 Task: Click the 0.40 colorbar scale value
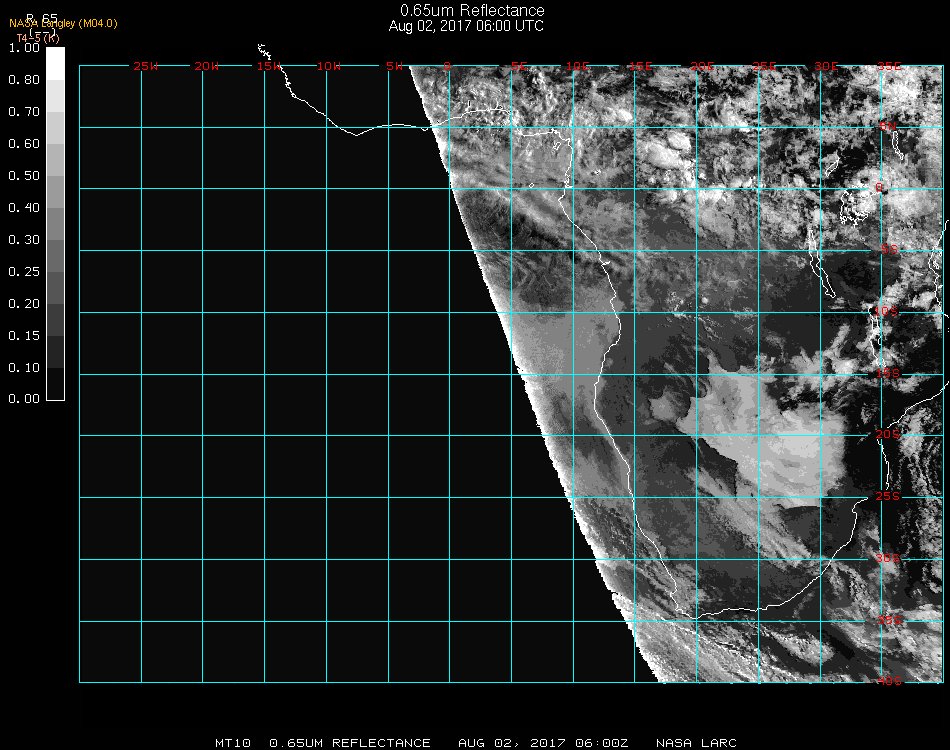click(24, 208)
